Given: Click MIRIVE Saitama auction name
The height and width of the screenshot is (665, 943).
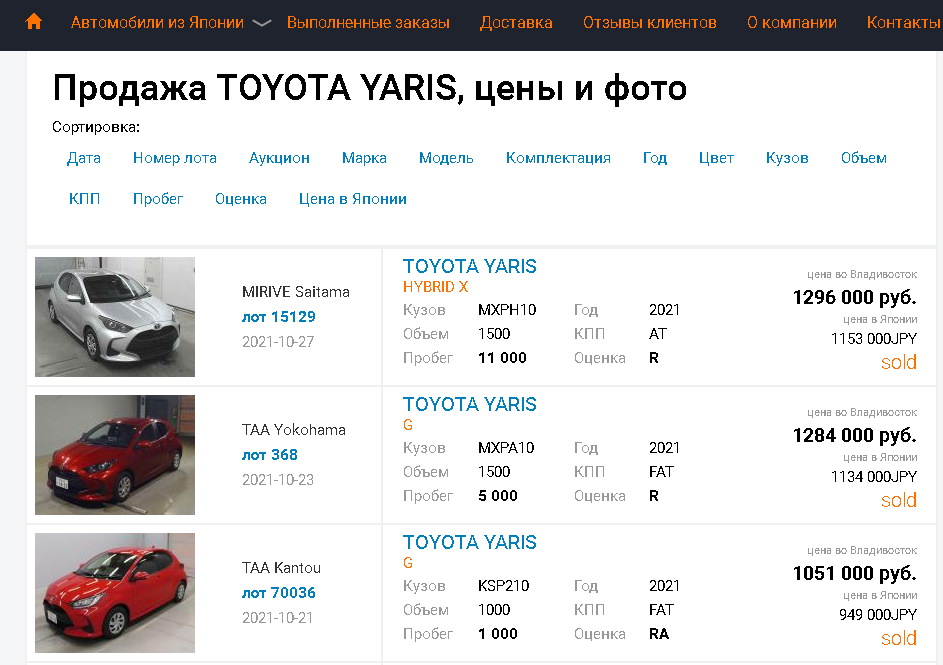Looking at the screenshot, I should [x=295, y=292].
